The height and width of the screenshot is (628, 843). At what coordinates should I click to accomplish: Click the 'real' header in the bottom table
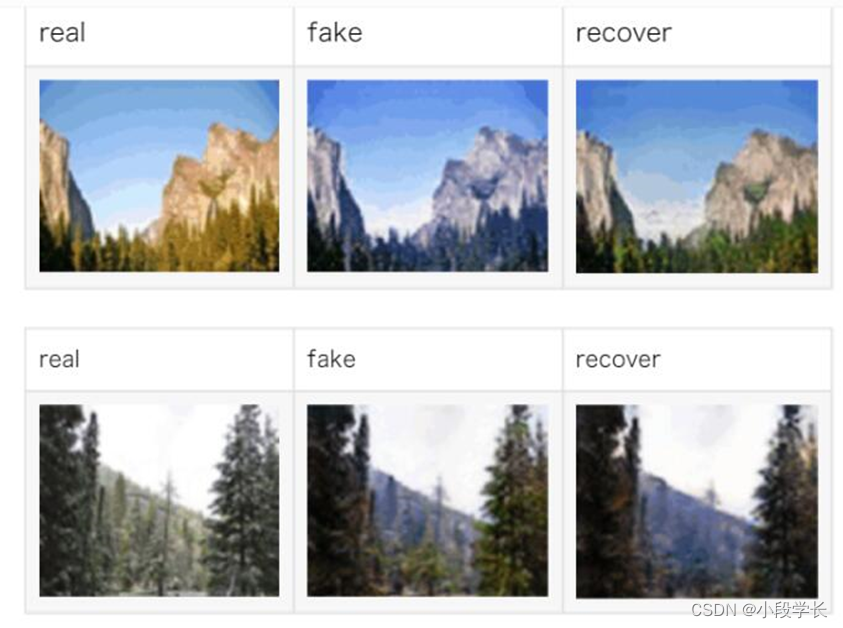point(59,359)
